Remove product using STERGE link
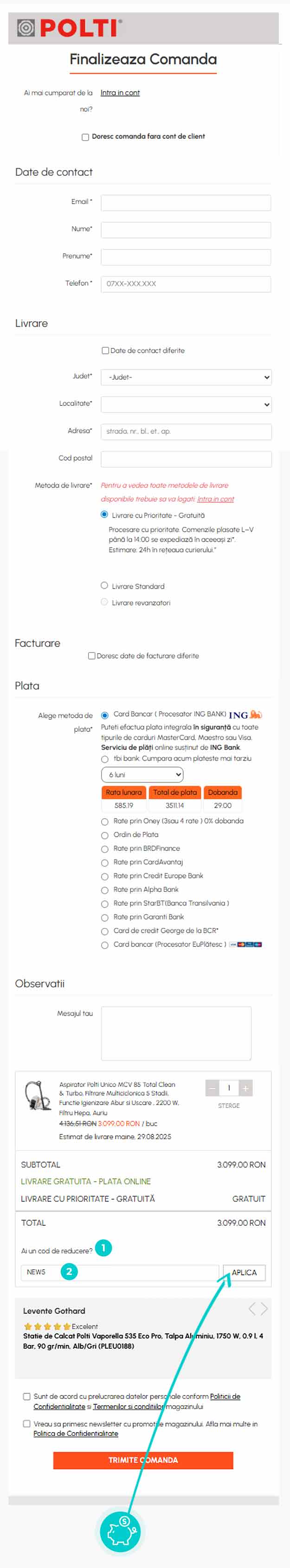Screen dimensions: 290x1568 coord(229,1106)
